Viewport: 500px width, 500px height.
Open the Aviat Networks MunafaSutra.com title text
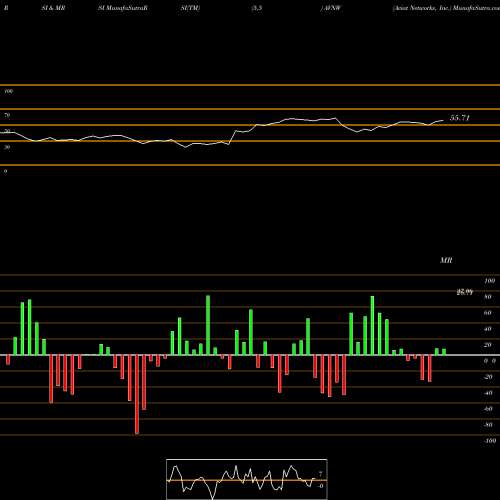[446, 8]
